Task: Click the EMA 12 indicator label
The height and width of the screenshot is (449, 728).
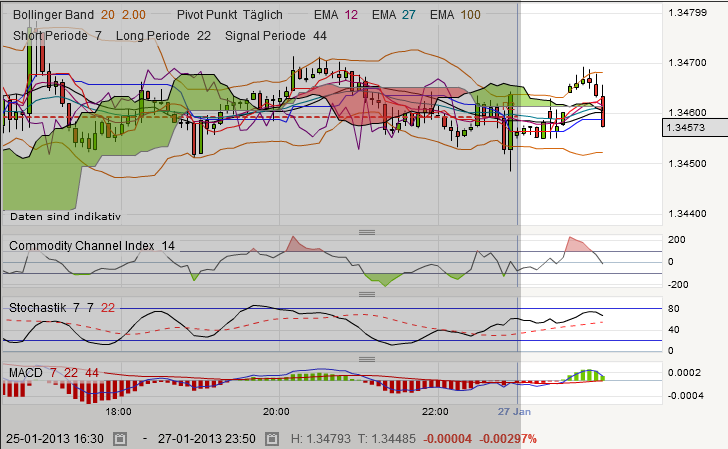Action: tap(336, 15)
